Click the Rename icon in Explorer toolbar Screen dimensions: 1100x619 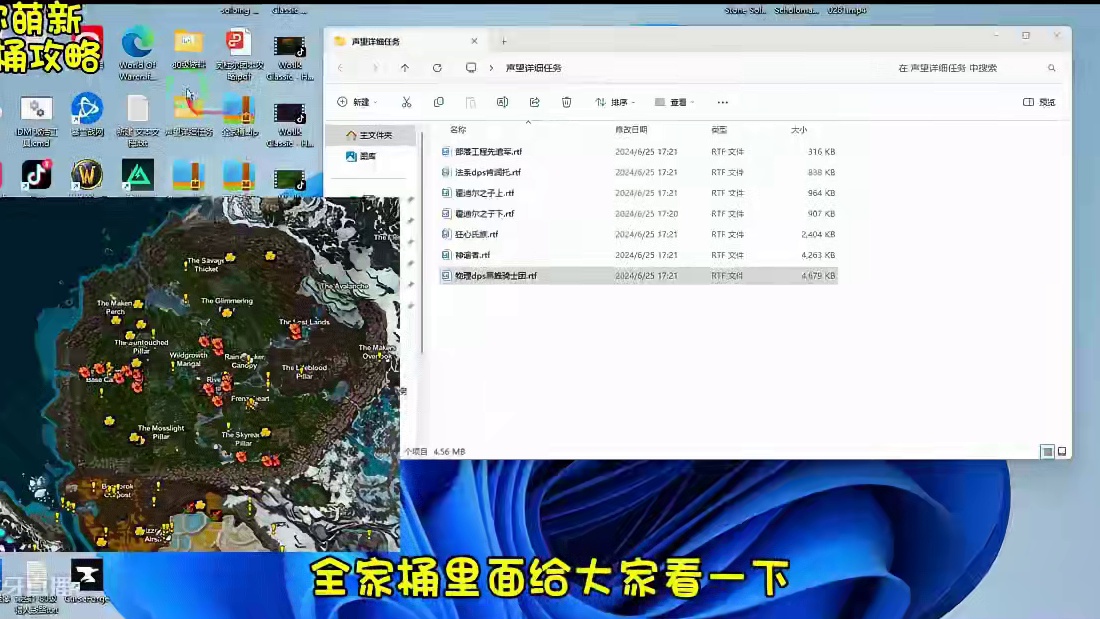coord(502,102)
